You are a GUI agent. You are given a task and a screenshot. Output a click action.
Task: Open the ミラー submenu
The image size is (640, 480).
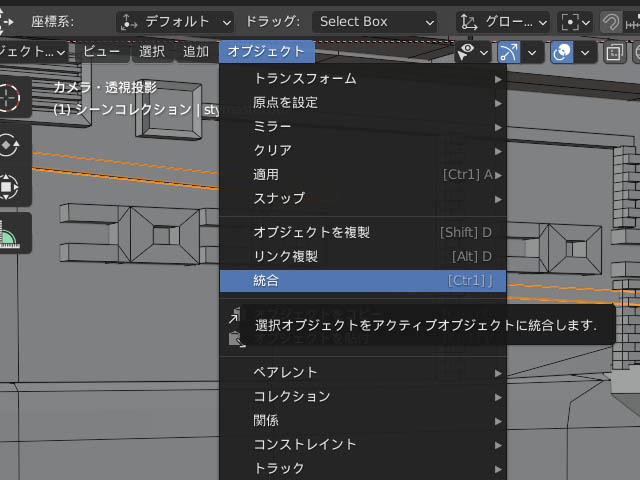point(363,127)
